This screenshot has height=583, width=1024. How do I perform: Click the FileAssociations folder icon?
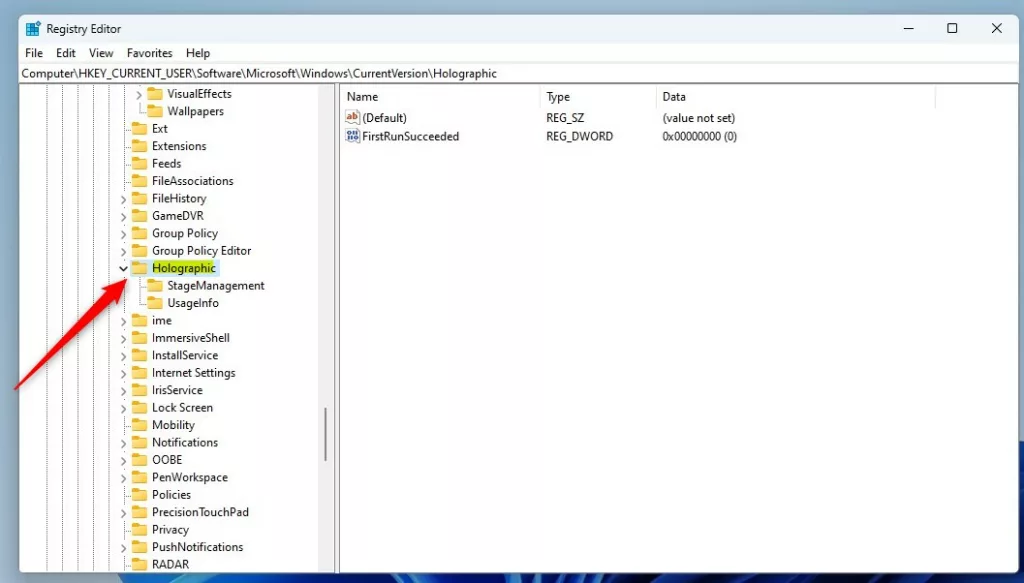tap(139, 181)
